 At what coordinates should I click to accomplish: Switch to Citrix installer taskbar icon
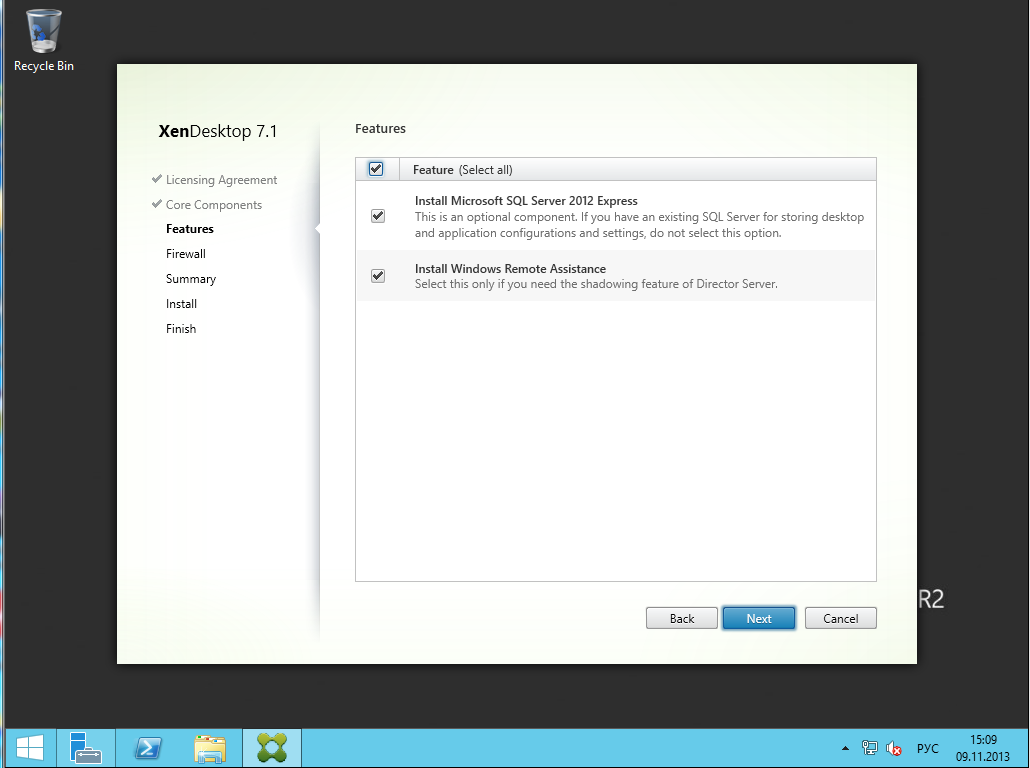[x=272, y=748]
